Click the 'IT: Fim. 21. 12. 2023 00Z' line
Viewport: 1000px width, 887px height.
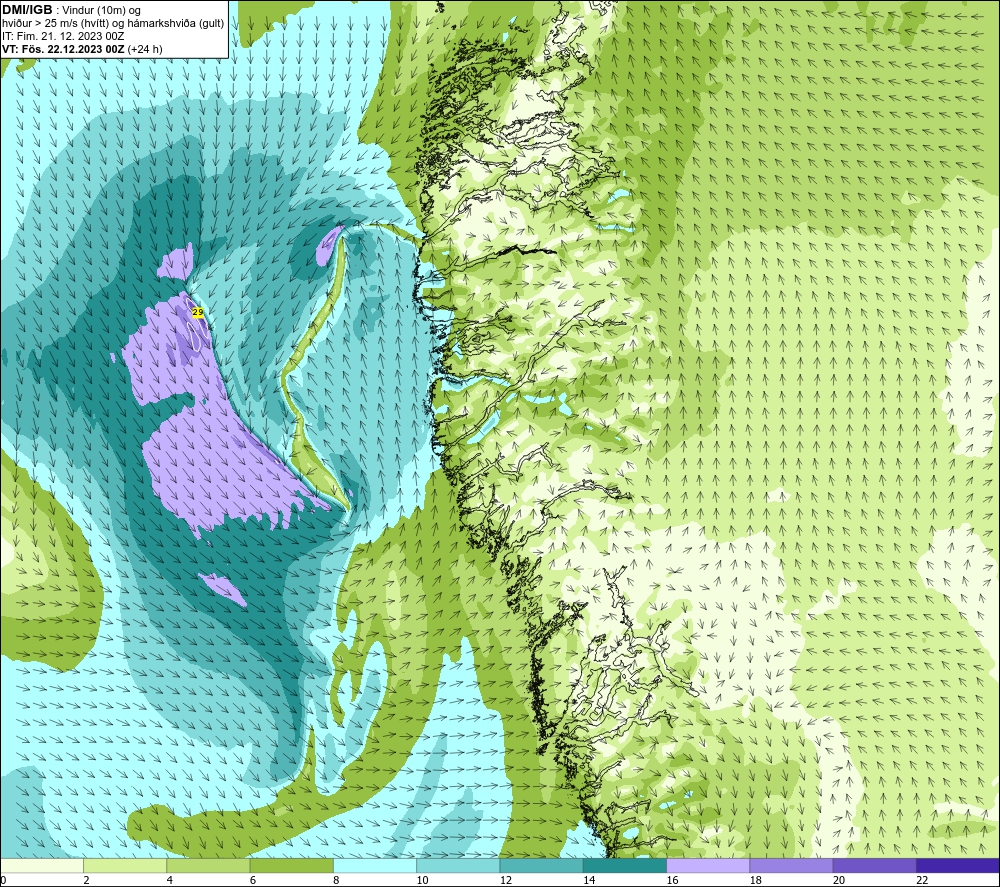click(63, 36)
